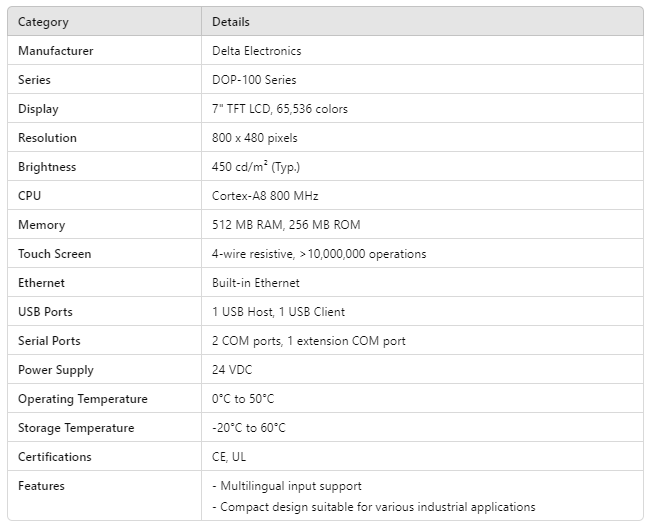Click the -20°C to 60°C storage value
The image size is (651, 528).
(249, 428)
